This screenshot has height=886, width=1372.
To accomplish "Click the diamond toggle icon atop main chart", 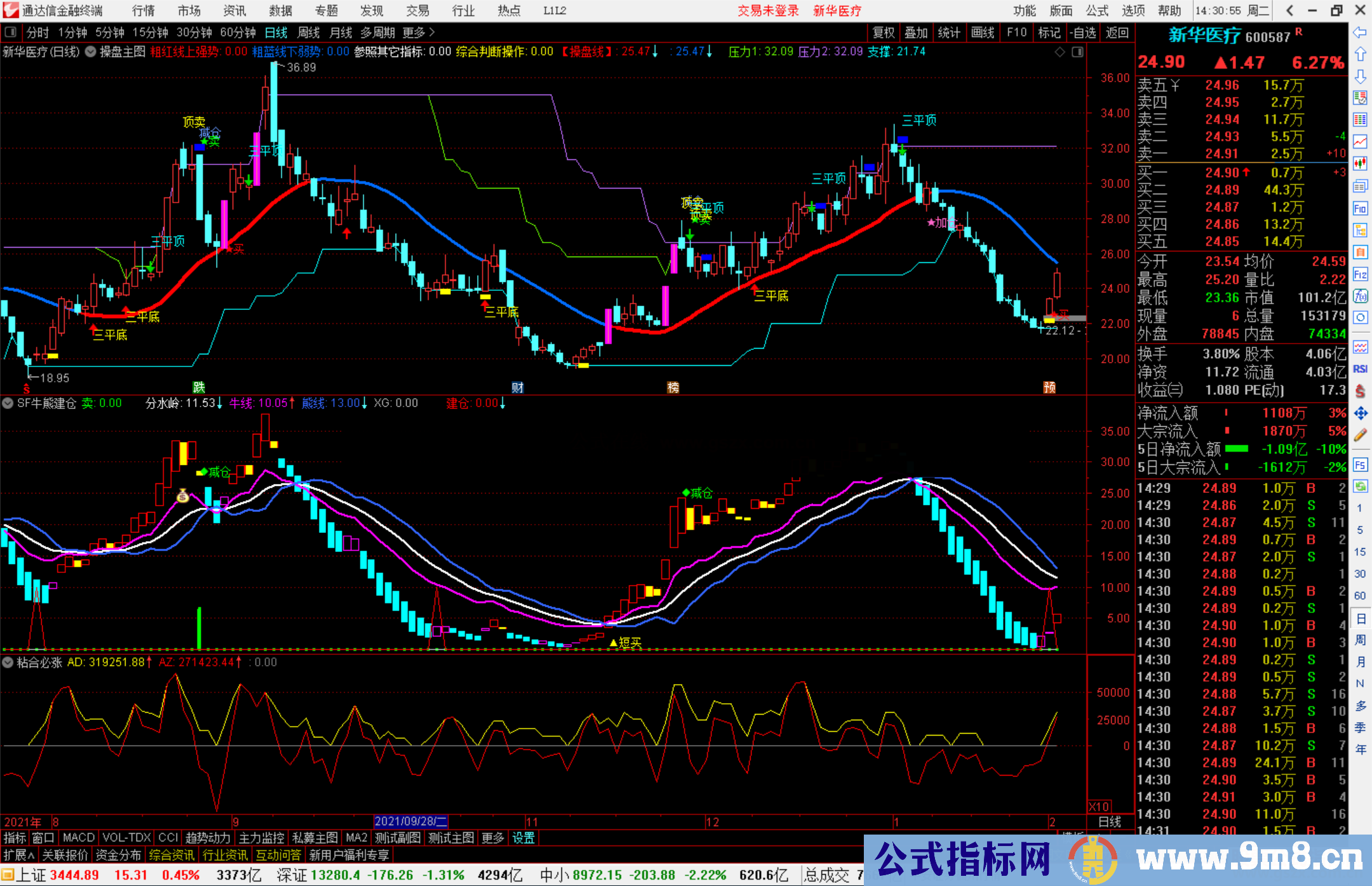I will [x=1059, y=52].
